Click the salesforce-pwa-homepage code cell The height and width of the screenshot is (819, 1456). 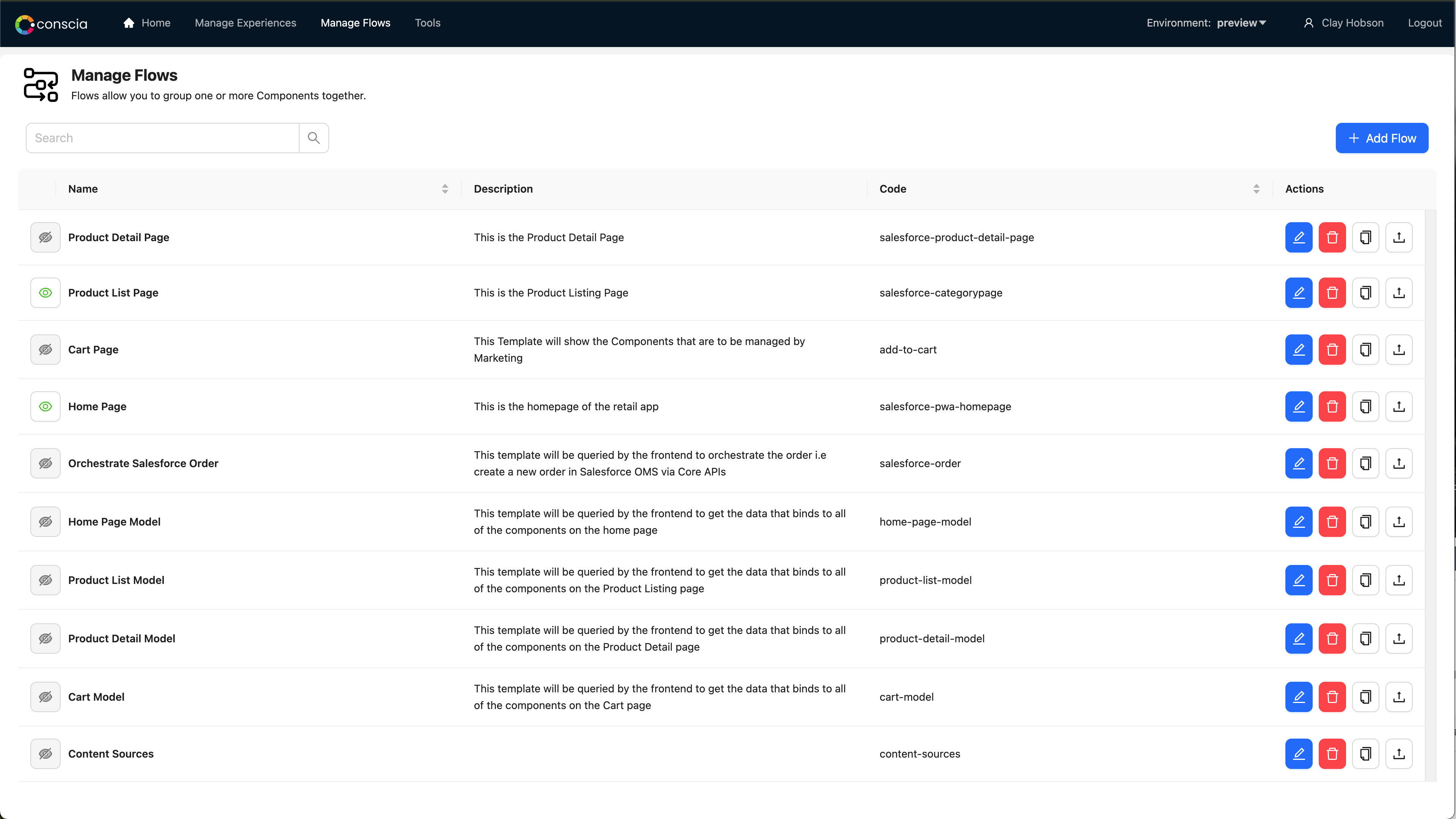click(945, 406)
